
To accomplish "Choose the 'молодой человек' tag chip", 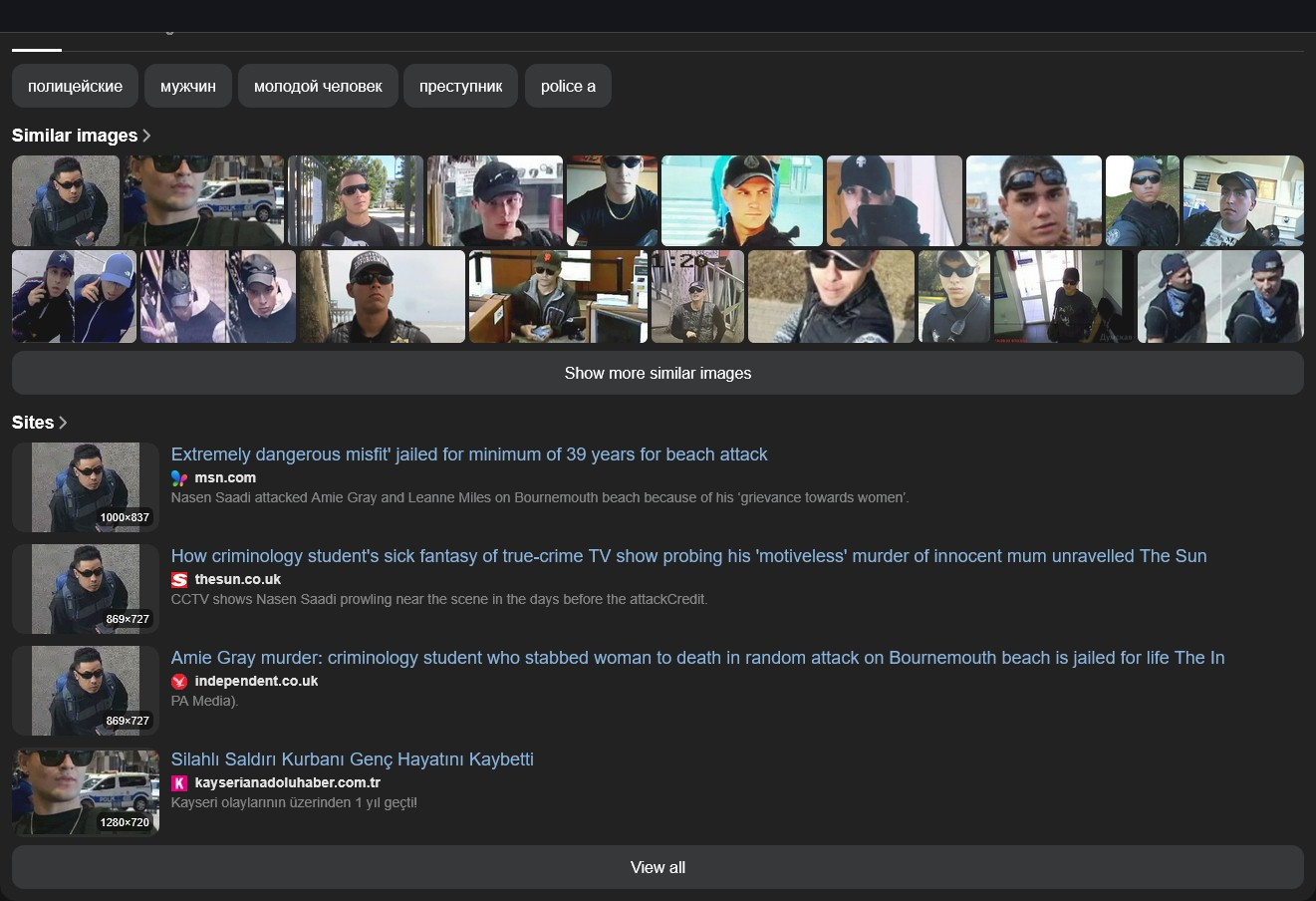I will [318, 87].
